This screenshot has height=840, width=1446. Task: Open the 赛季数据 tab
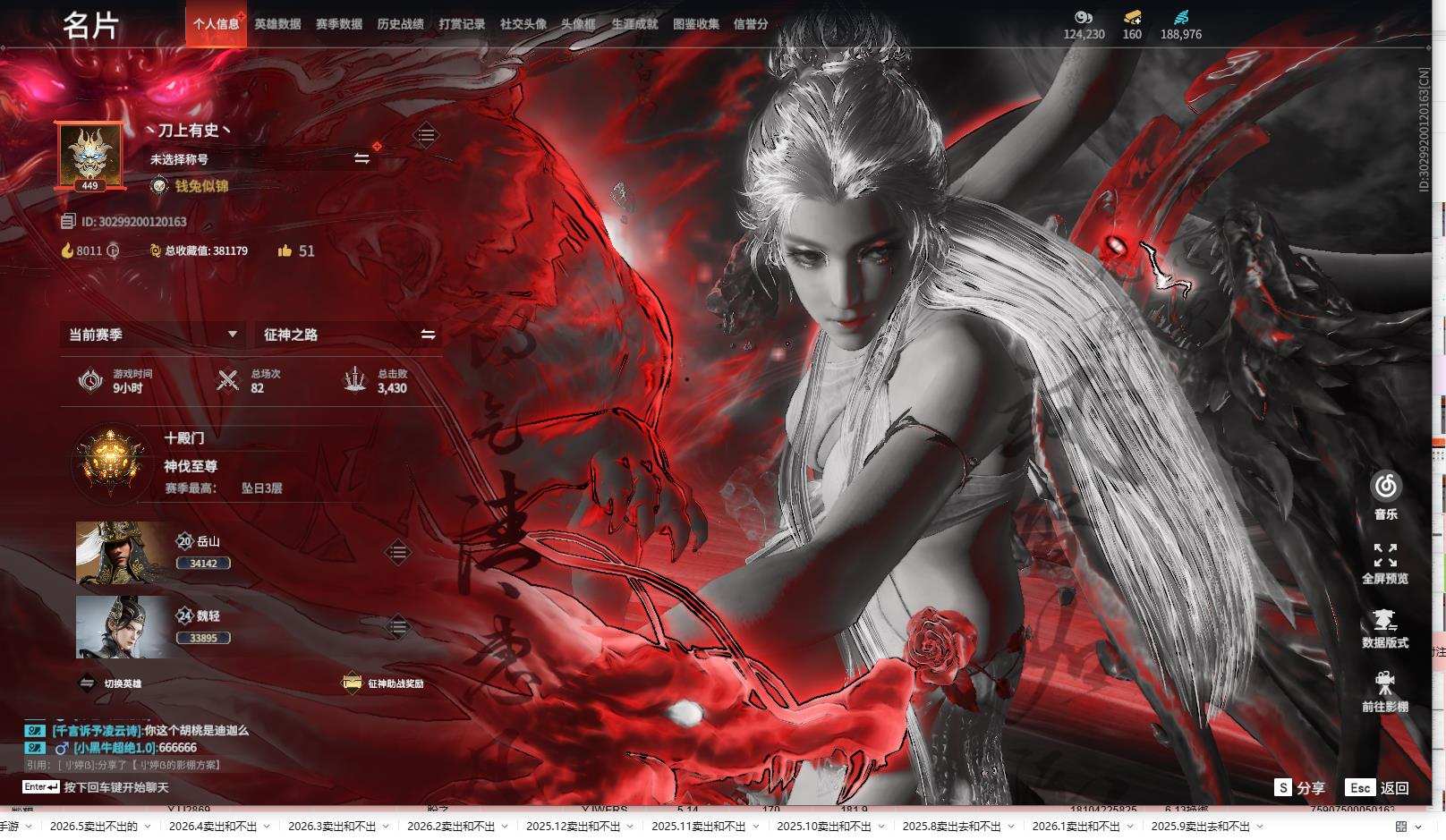click(x=339, y=24)
